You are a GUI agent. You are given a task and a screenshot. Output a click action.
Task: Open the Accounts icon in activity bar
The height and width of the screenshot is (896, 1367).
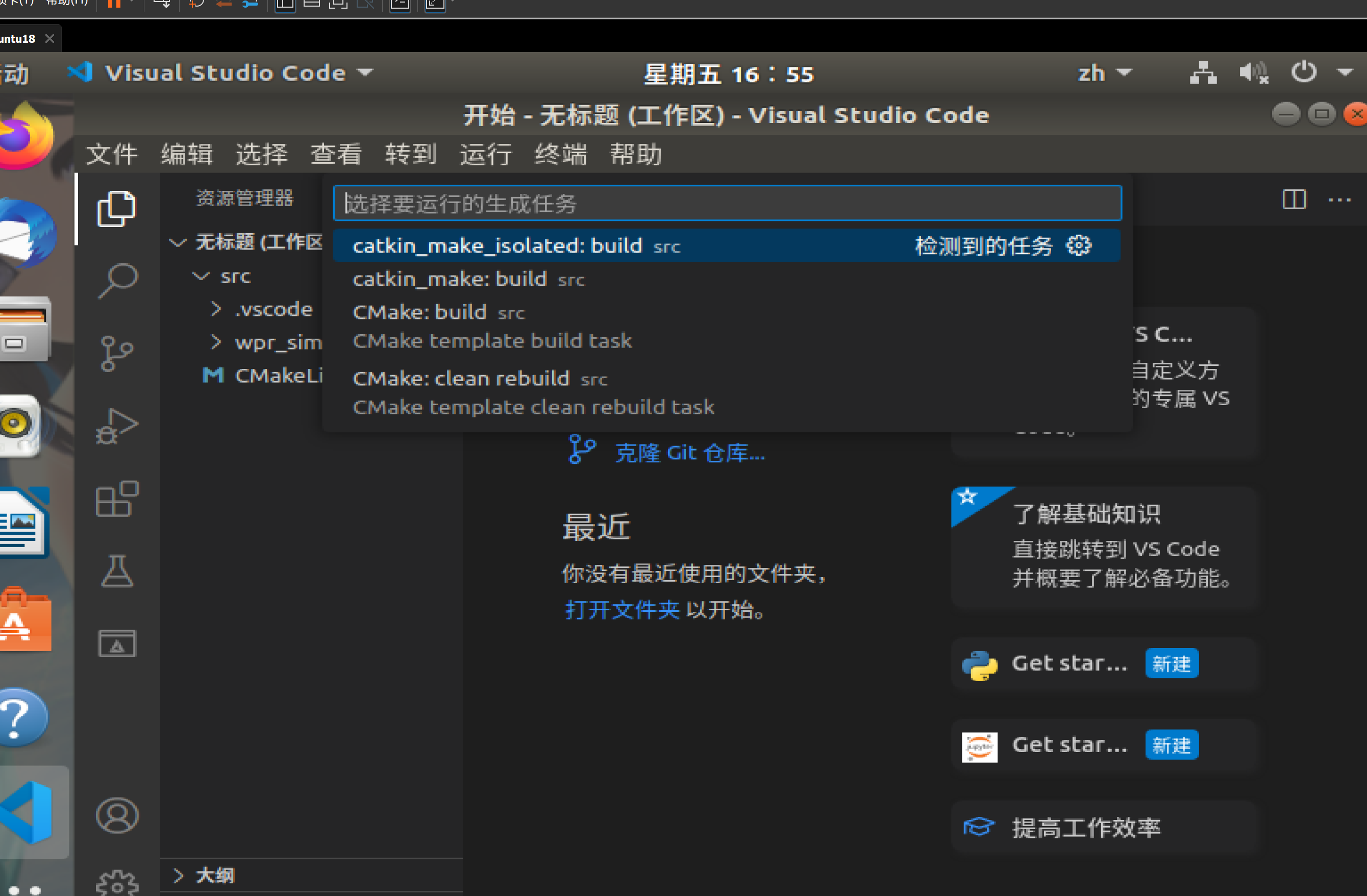tap(117, 815)
